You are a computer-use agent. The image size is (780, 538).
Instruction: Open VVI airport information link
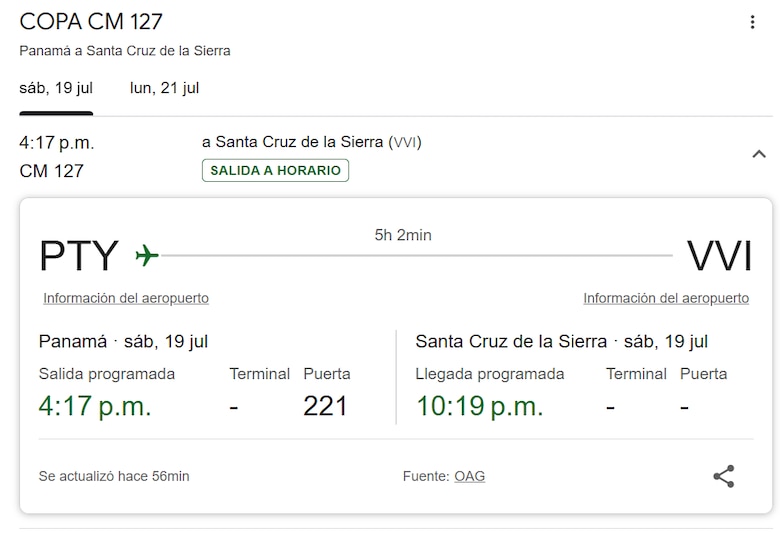click(666, 298)
